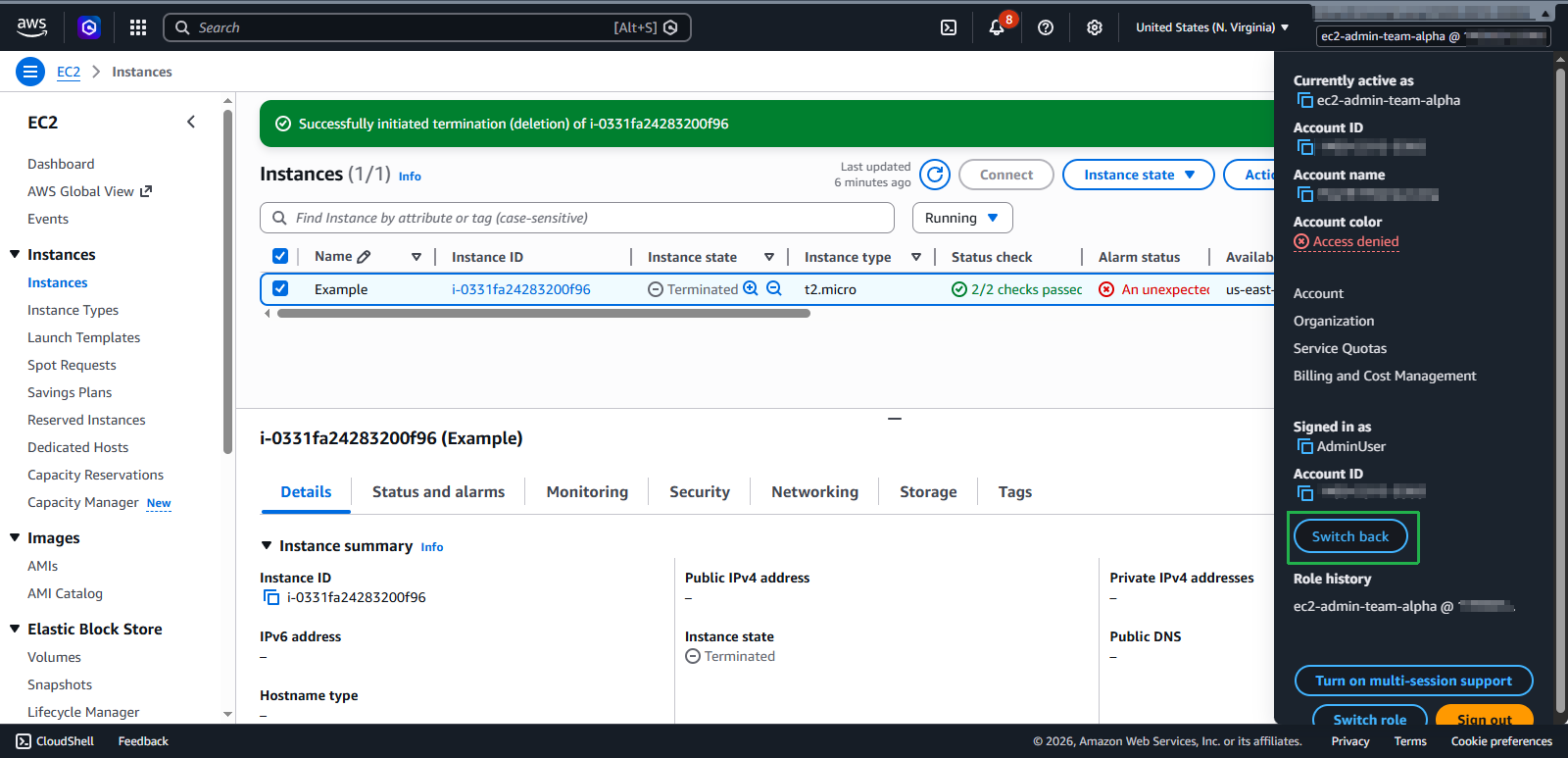Sort by the Instance state column arrow
The image size is (1568, 758).
coord(769,257)
